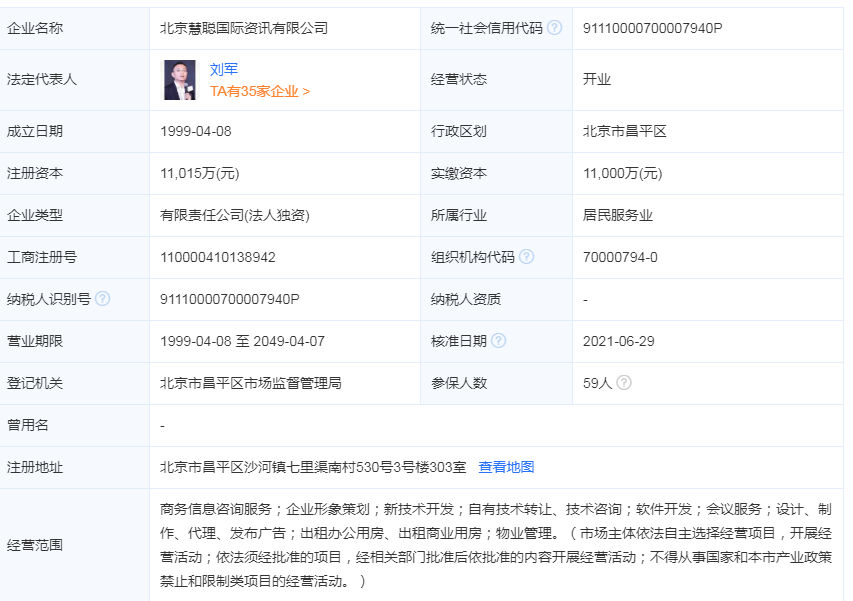This screenshot has width=853, height=601.
Task: Open the help icon beside 纳税人识别号
Action: coord(102,298)
